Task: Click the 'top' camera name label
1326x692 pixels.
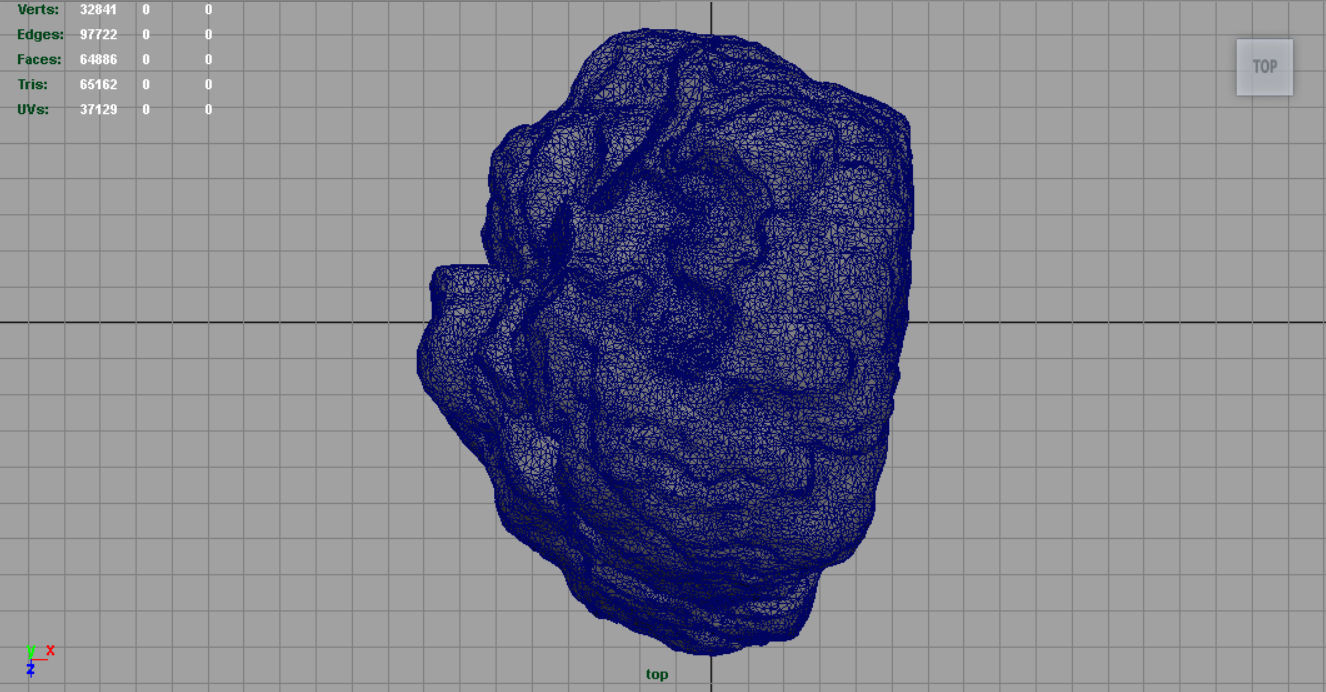Action: coord(657,674)
